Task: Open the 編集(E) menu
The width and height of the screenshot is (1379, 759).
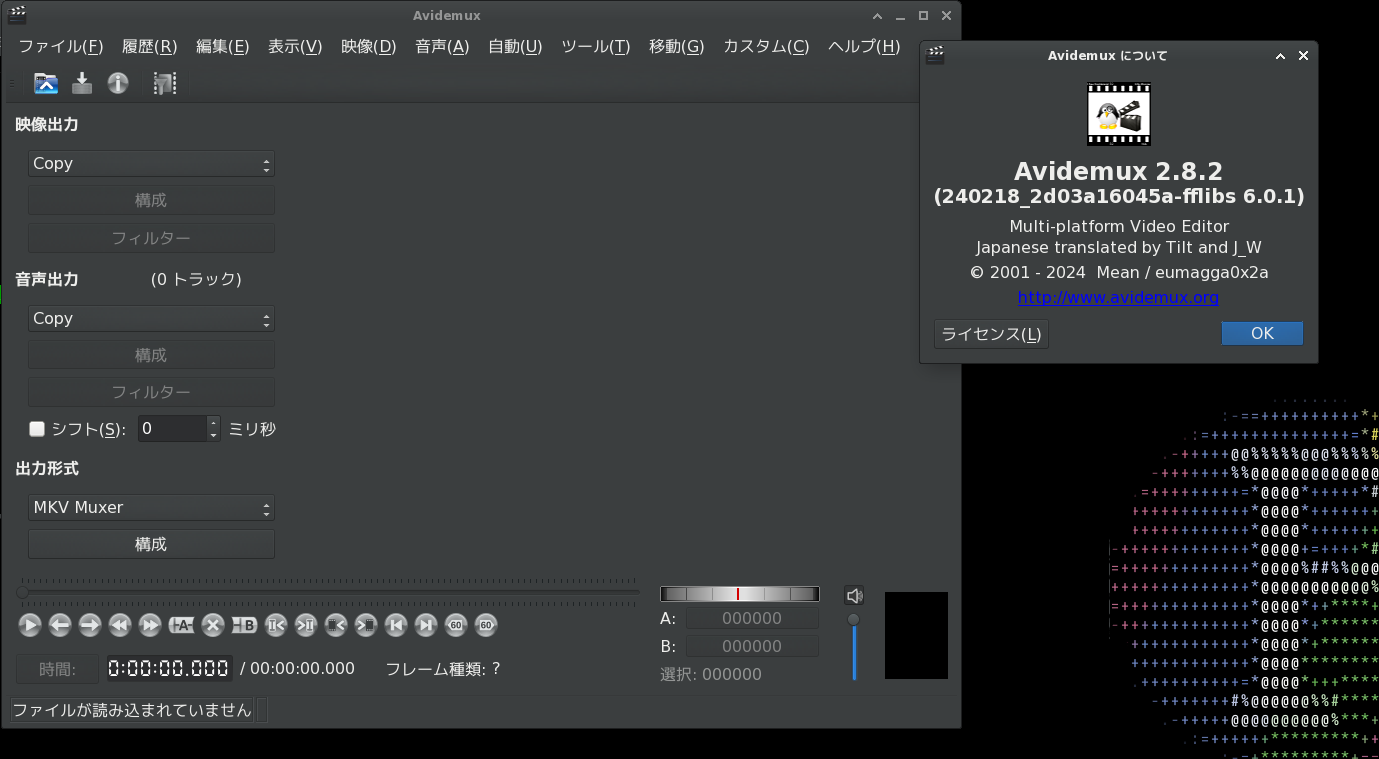Action: point(222,47)
